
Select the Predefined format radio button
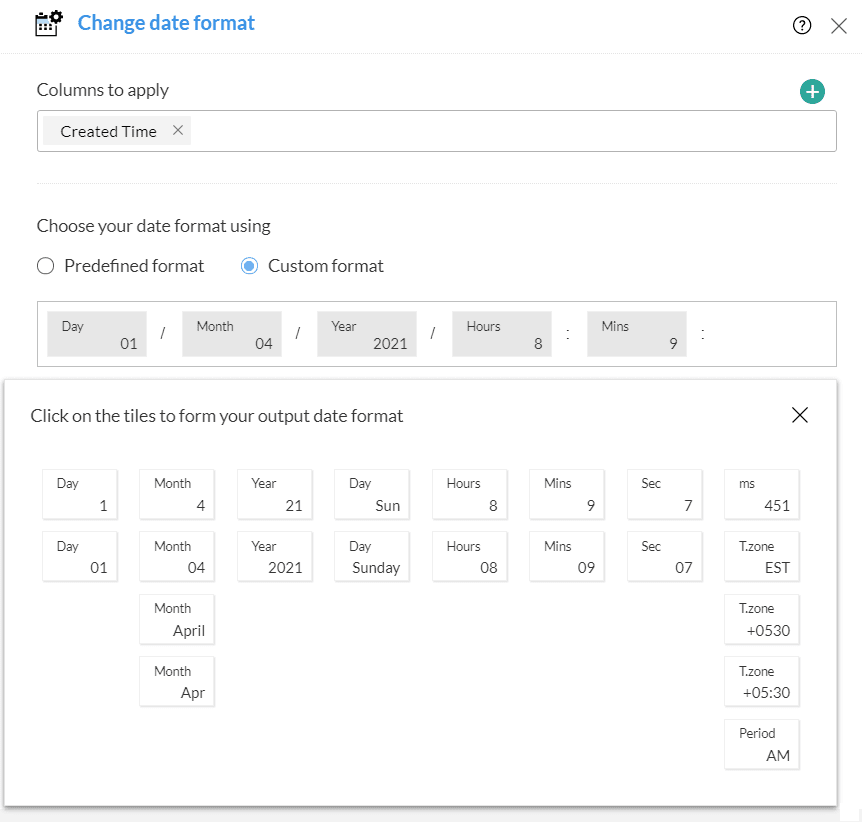(x=44, y=266)
